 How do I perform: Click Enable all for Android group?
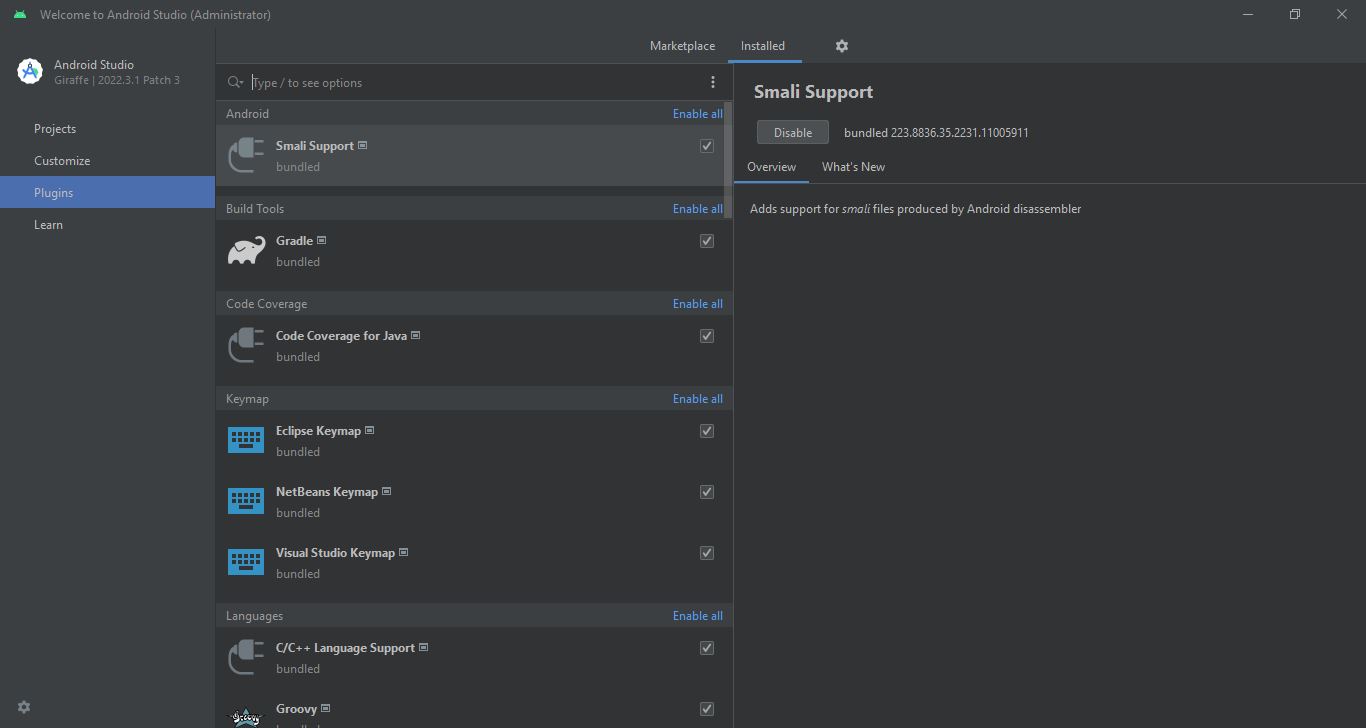point(697,113)
